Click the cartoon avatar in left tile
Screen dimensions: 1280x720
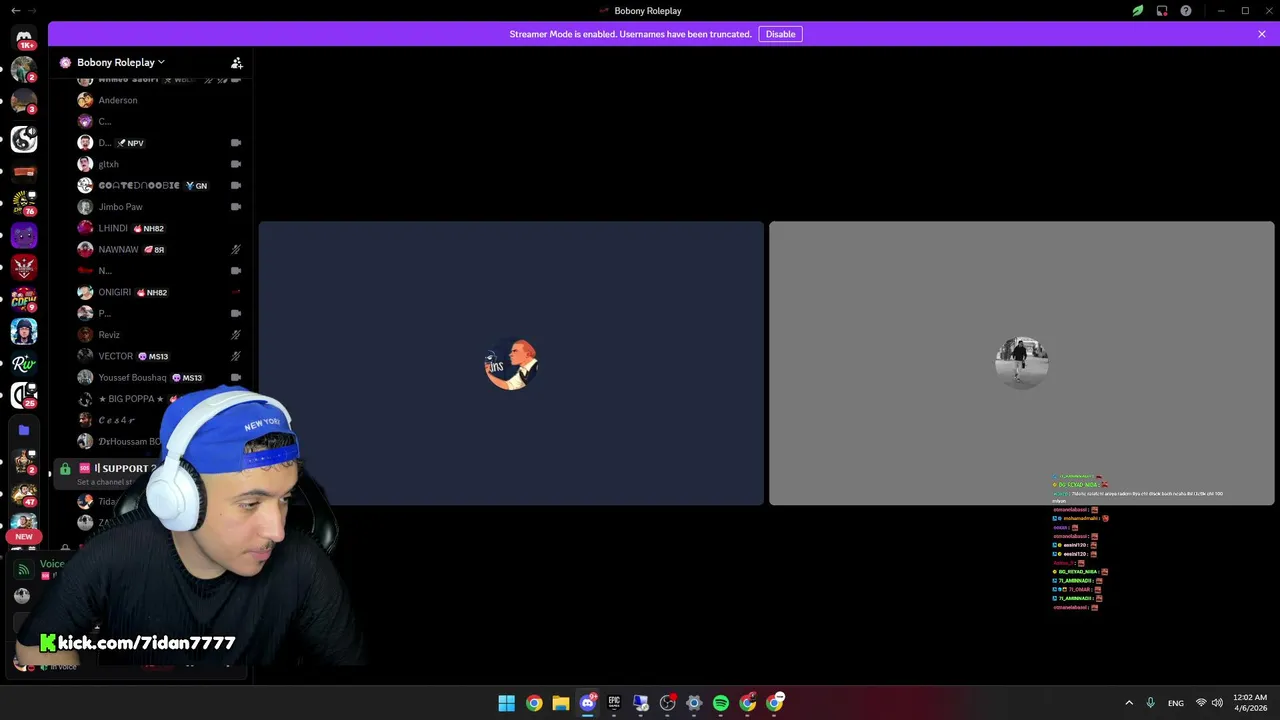click(x=511, y=364)
